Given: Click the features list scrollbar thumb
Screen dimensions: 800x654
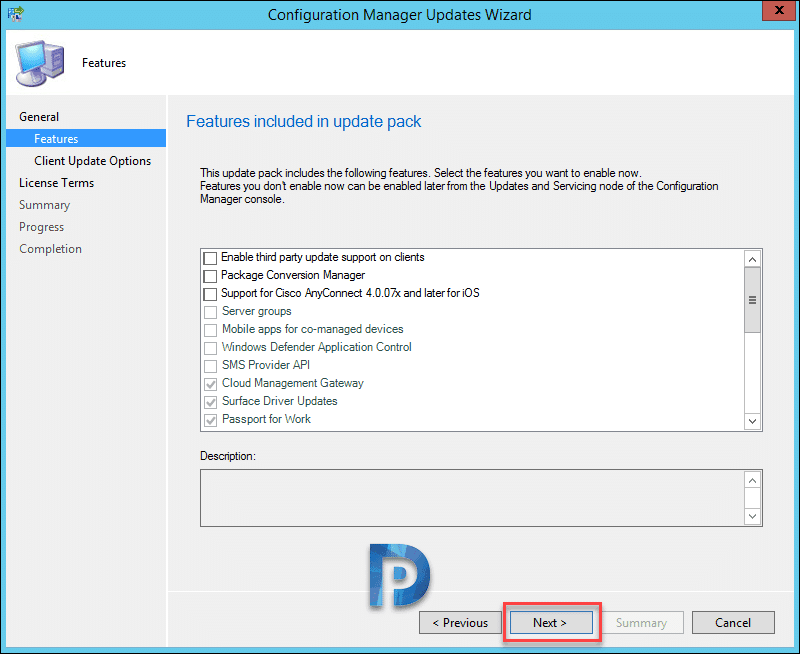Looking at the screenshot, I should coord(752,300).
